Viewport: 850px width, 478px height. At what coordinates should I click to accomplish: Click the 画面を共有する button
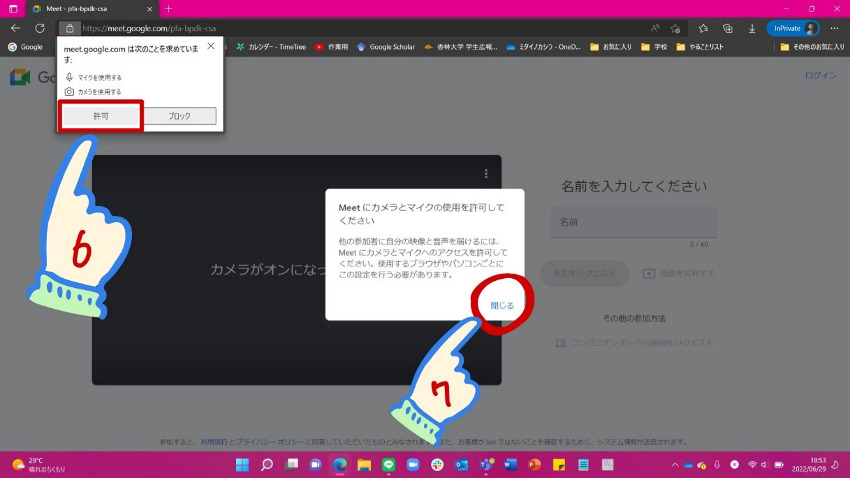[679, 273]
